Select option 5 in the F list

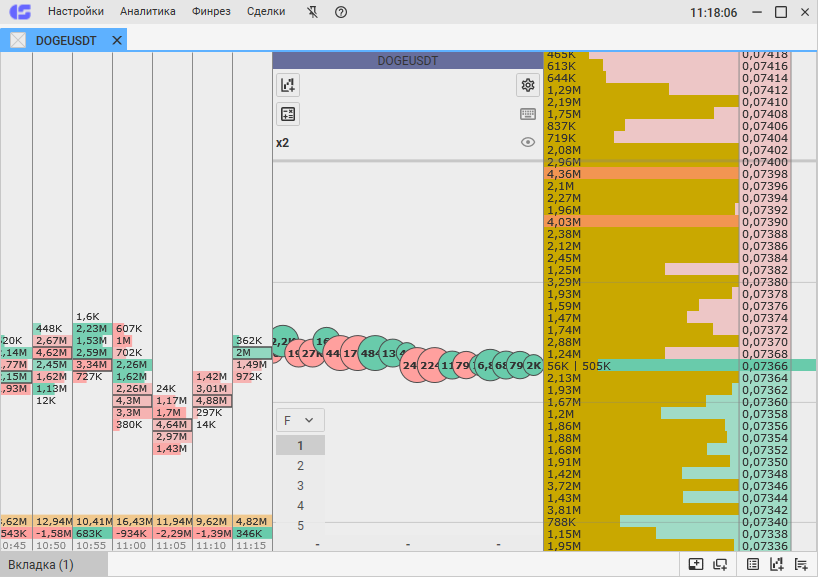(300, 525)
